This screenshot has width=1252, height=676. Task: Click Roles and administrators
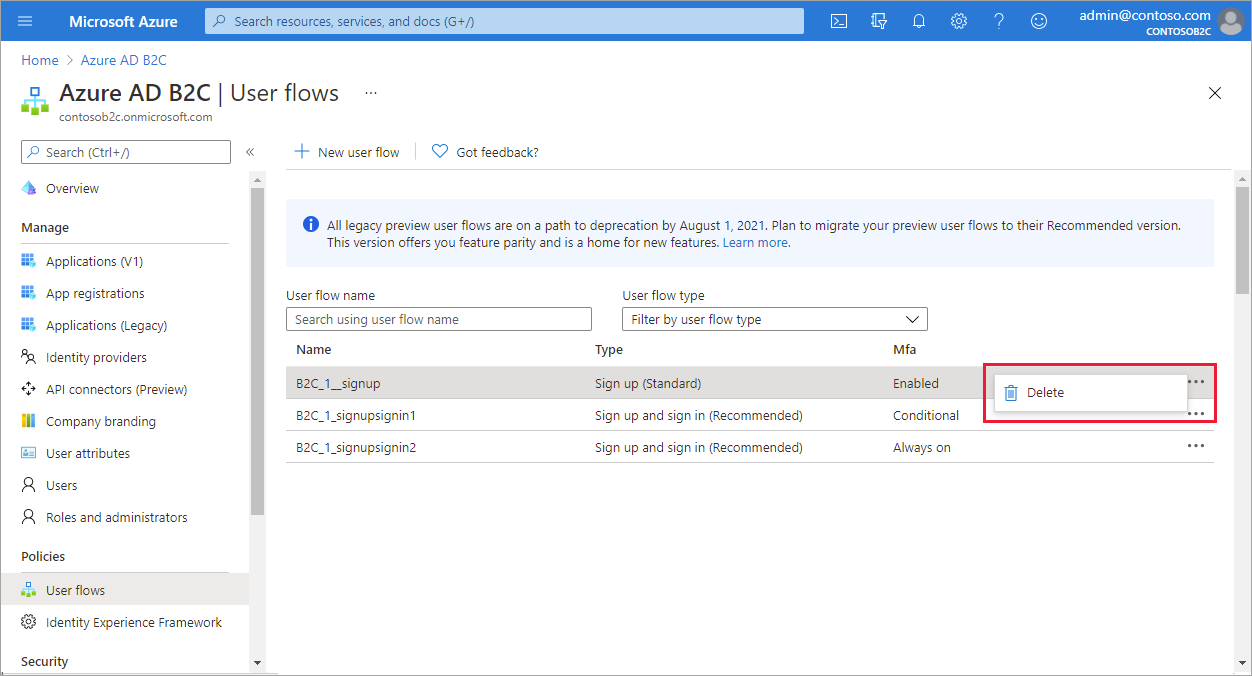(x=117, y=517)
